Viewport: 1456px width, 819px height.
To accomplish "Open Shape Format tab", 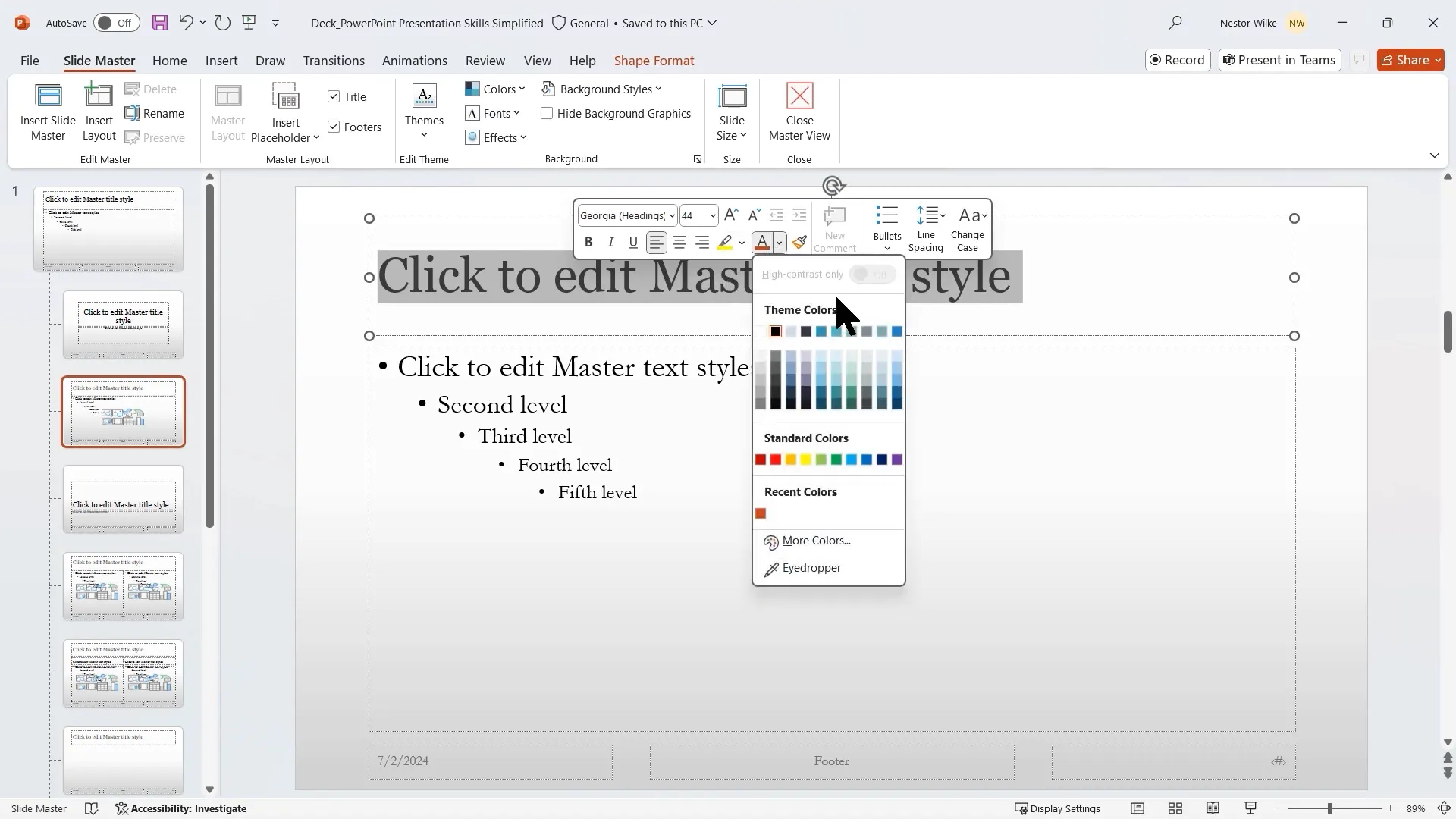I will pyautogui.click(x=654, y=60).
